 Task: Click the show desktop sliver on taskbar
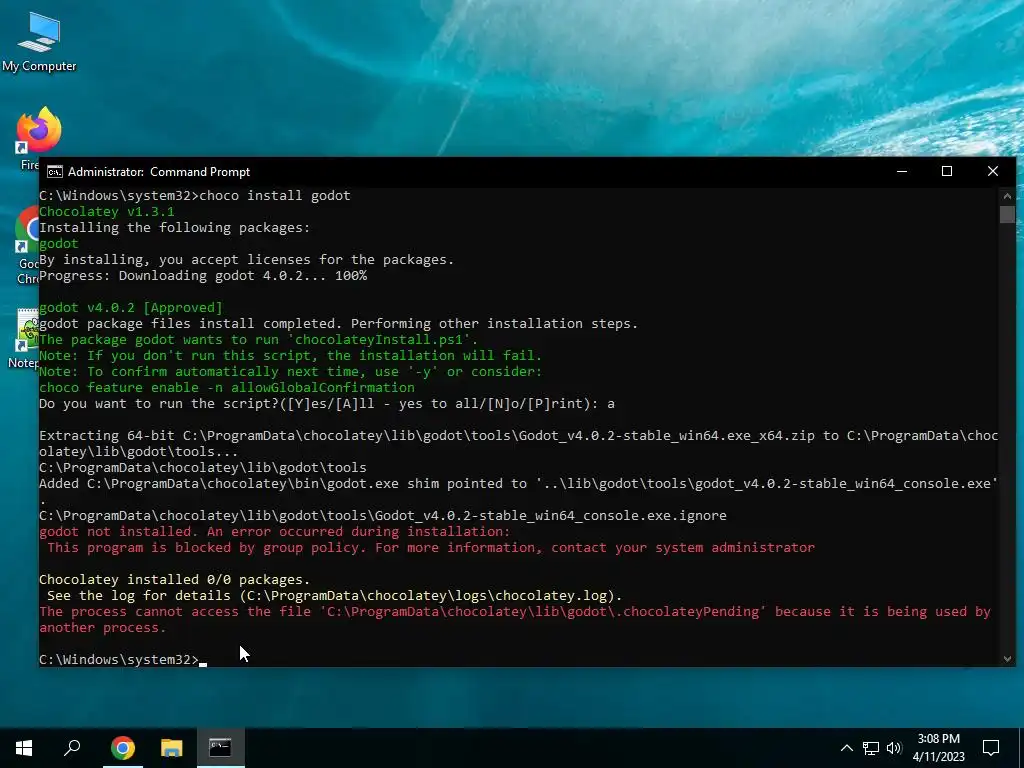(1021, 748)
